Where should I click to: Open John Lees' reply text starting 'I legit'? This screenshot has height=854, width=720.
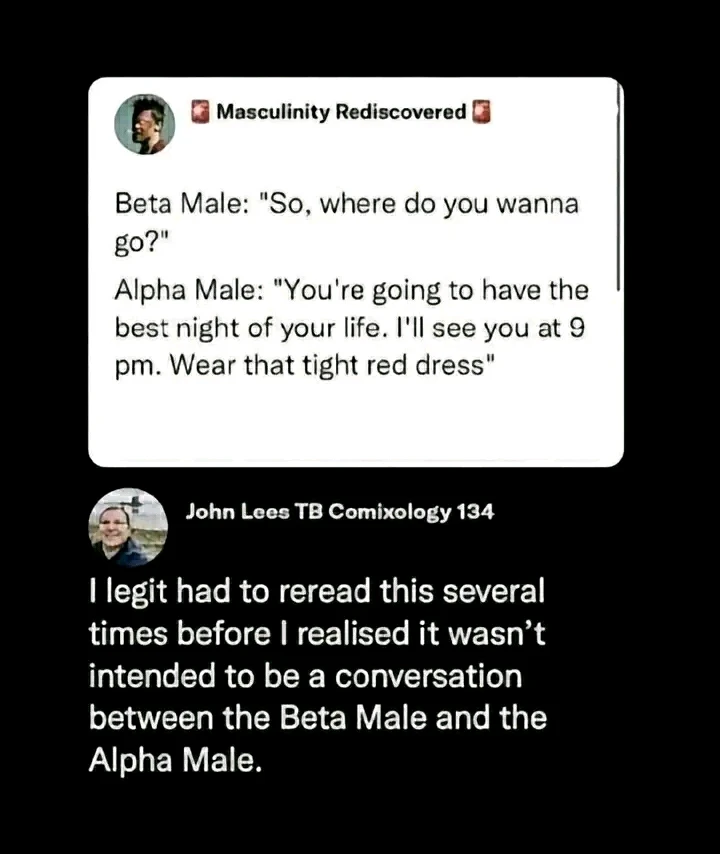pyautogui.click(x=318, y=675)
